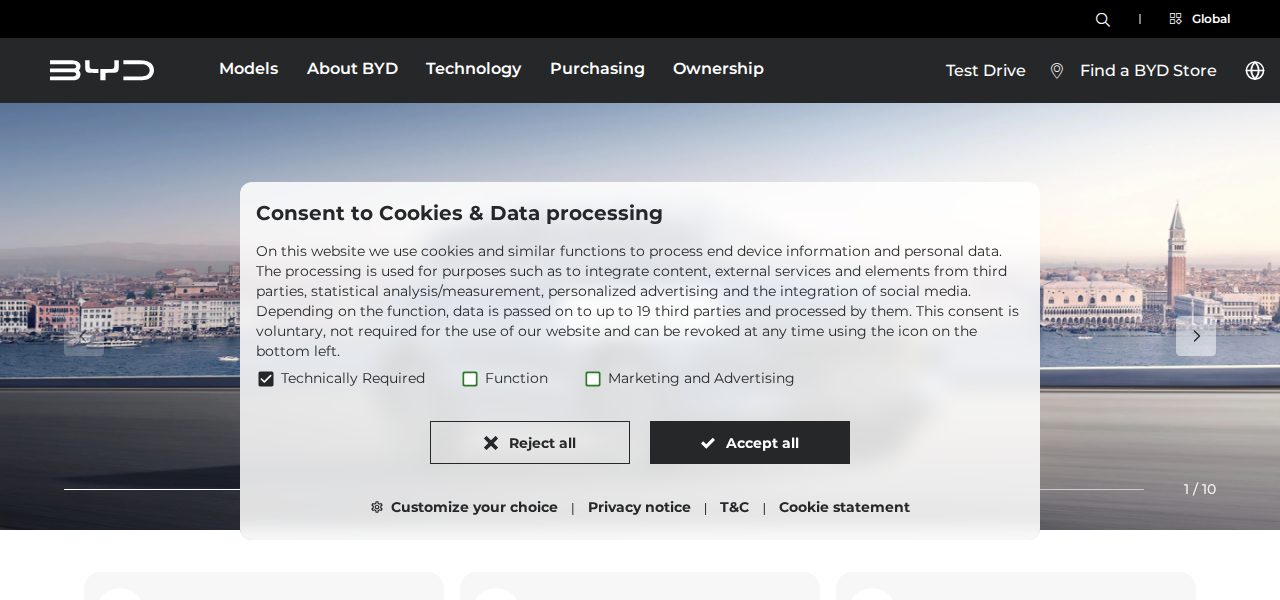Click the store location pin icon

[1056, 70]
